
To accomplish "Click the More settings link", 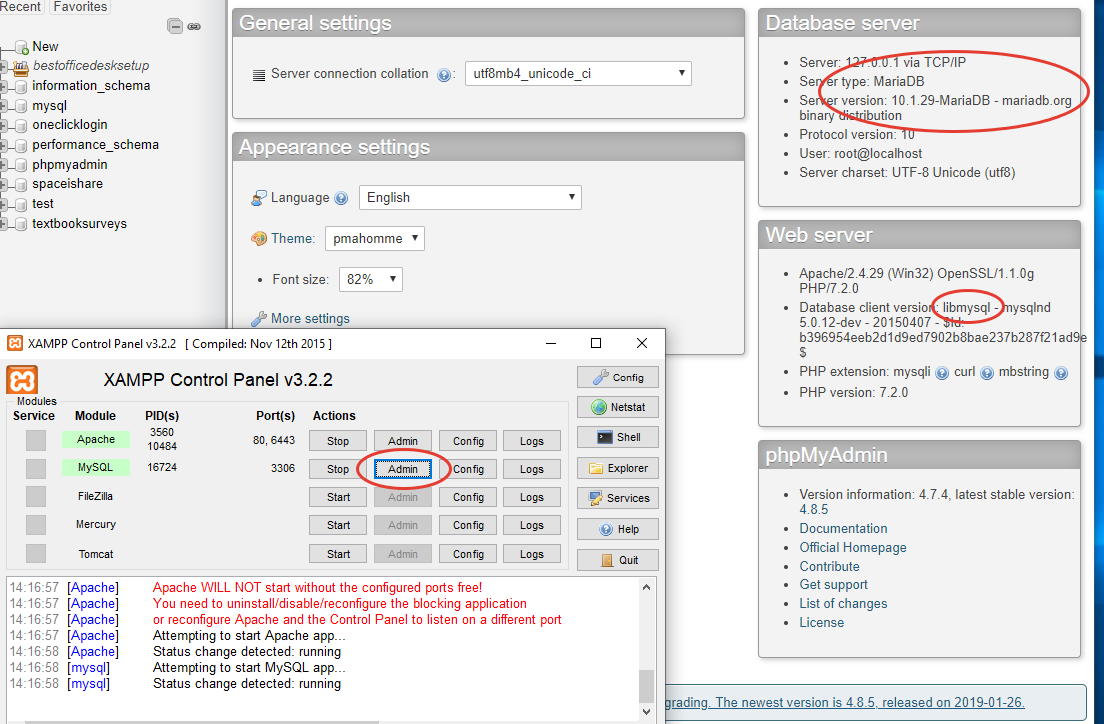I will [310, 318].
